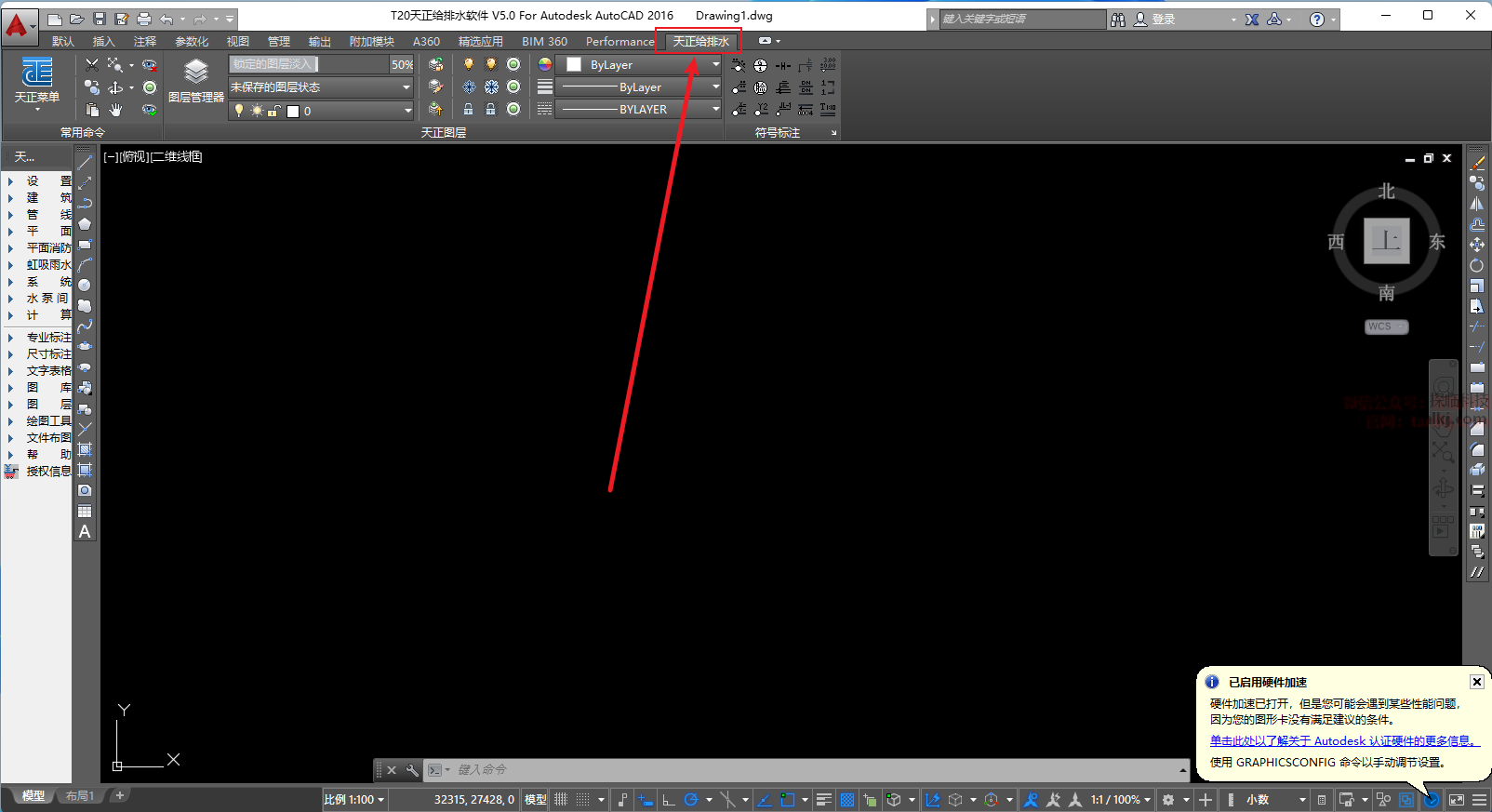
Task: Select the Table tool icon
Action: coord(85,511)
